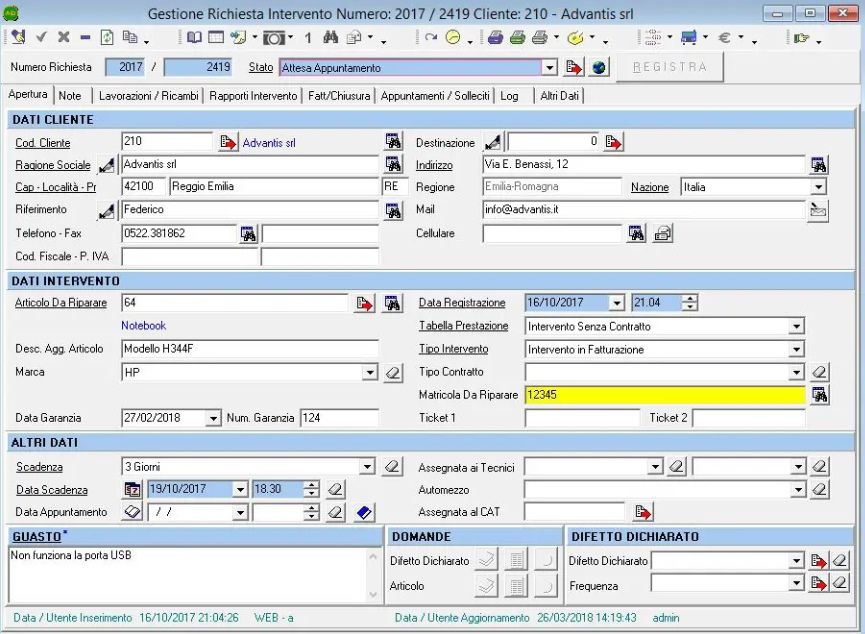The width and height of the screenshot is (865, 634).
Task: Expand Tabella Prestazione dropdown
Action: (x=796, y=327)
